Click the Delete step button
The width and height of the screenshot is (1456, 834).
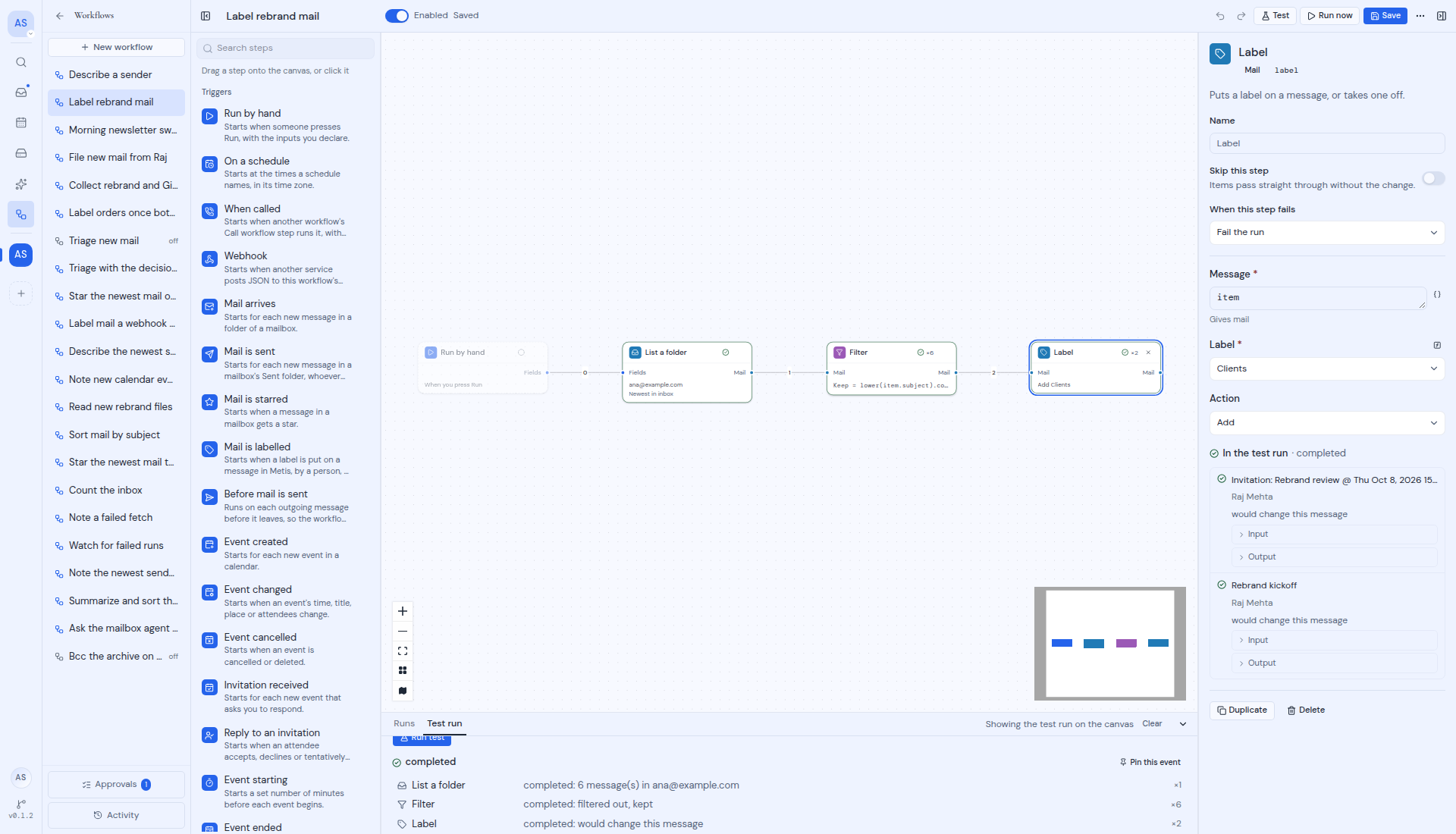1306,710
